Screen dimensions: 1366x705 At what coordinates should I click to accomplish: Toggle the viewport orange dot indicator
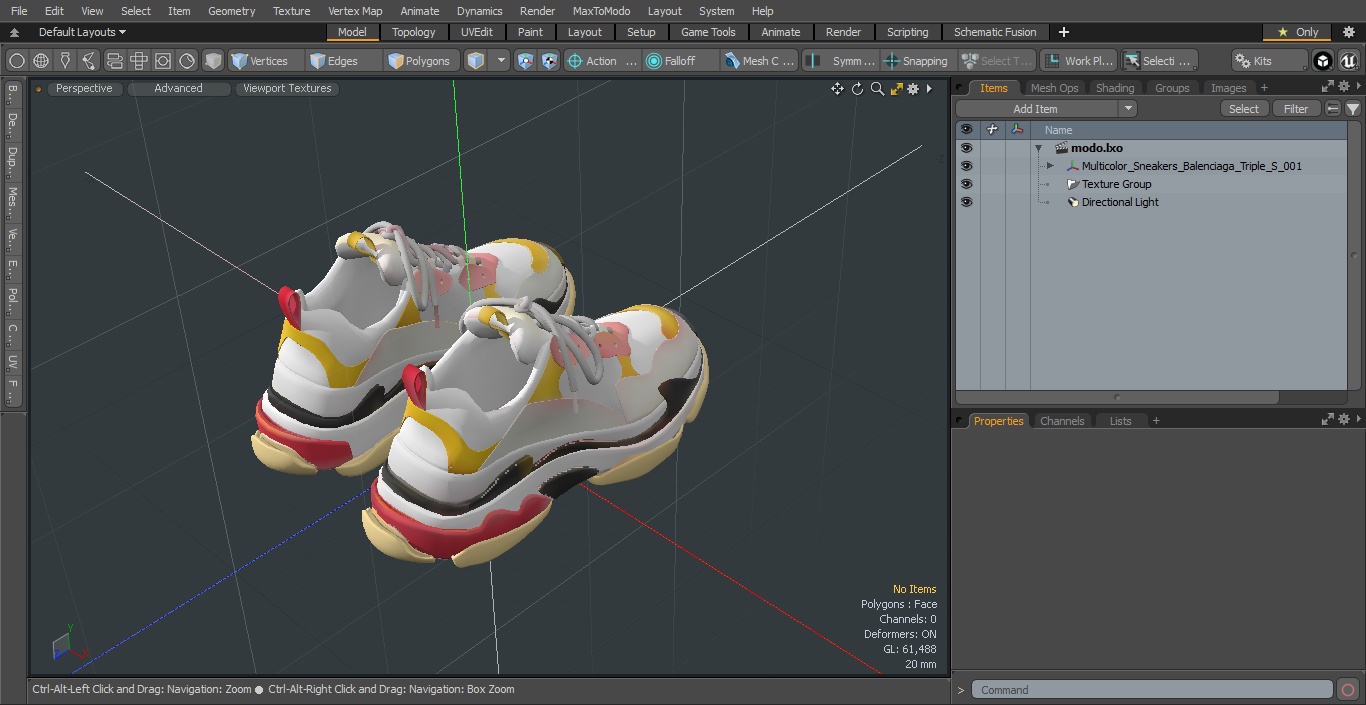38,89
